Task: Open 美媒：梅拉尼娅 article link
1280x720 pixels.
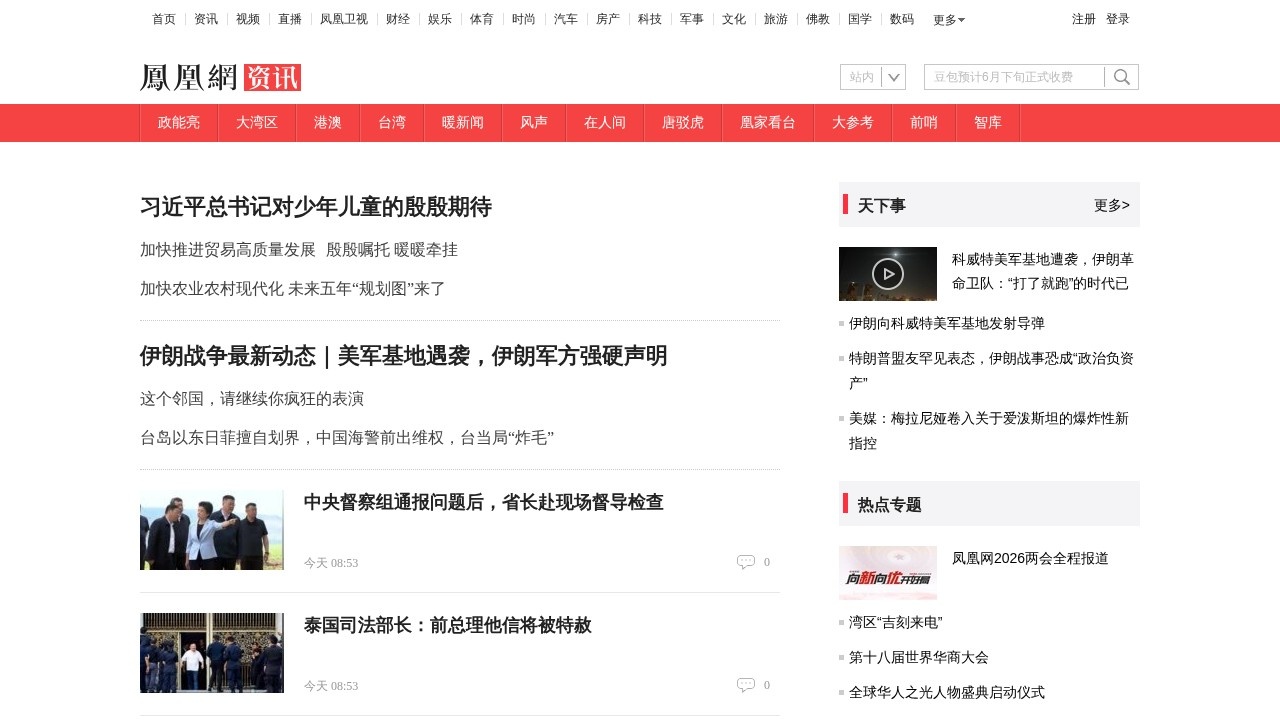Action: (989, 430)
